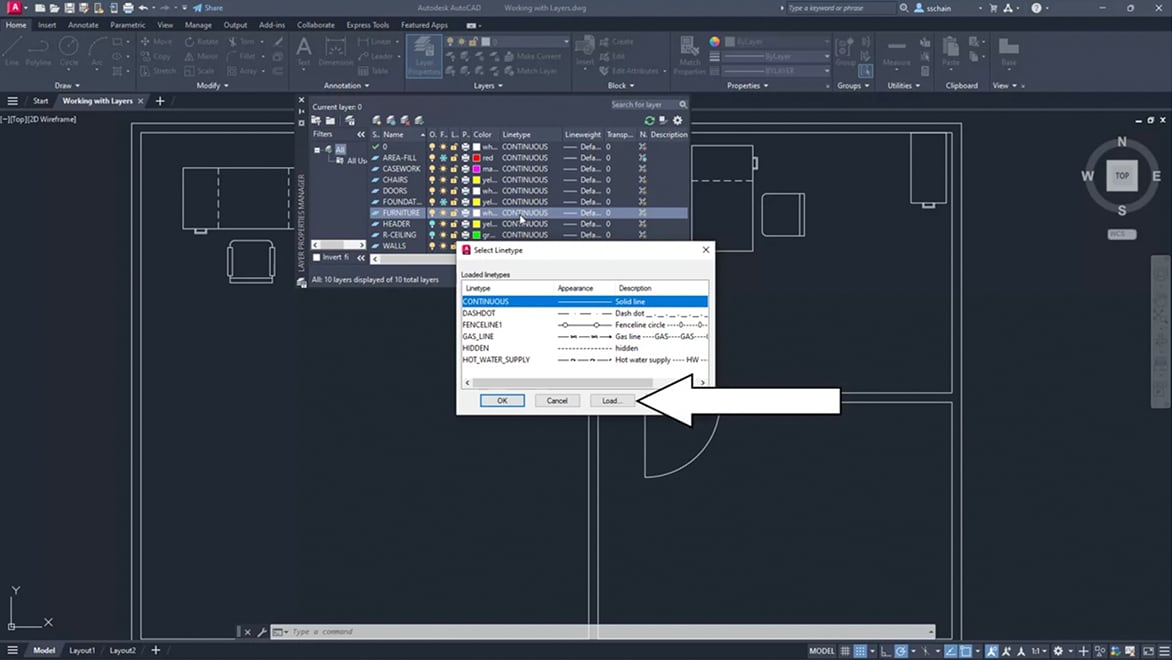Click the red color swatch for AREA-FILL
The image size is (1172, 660).
477,158
